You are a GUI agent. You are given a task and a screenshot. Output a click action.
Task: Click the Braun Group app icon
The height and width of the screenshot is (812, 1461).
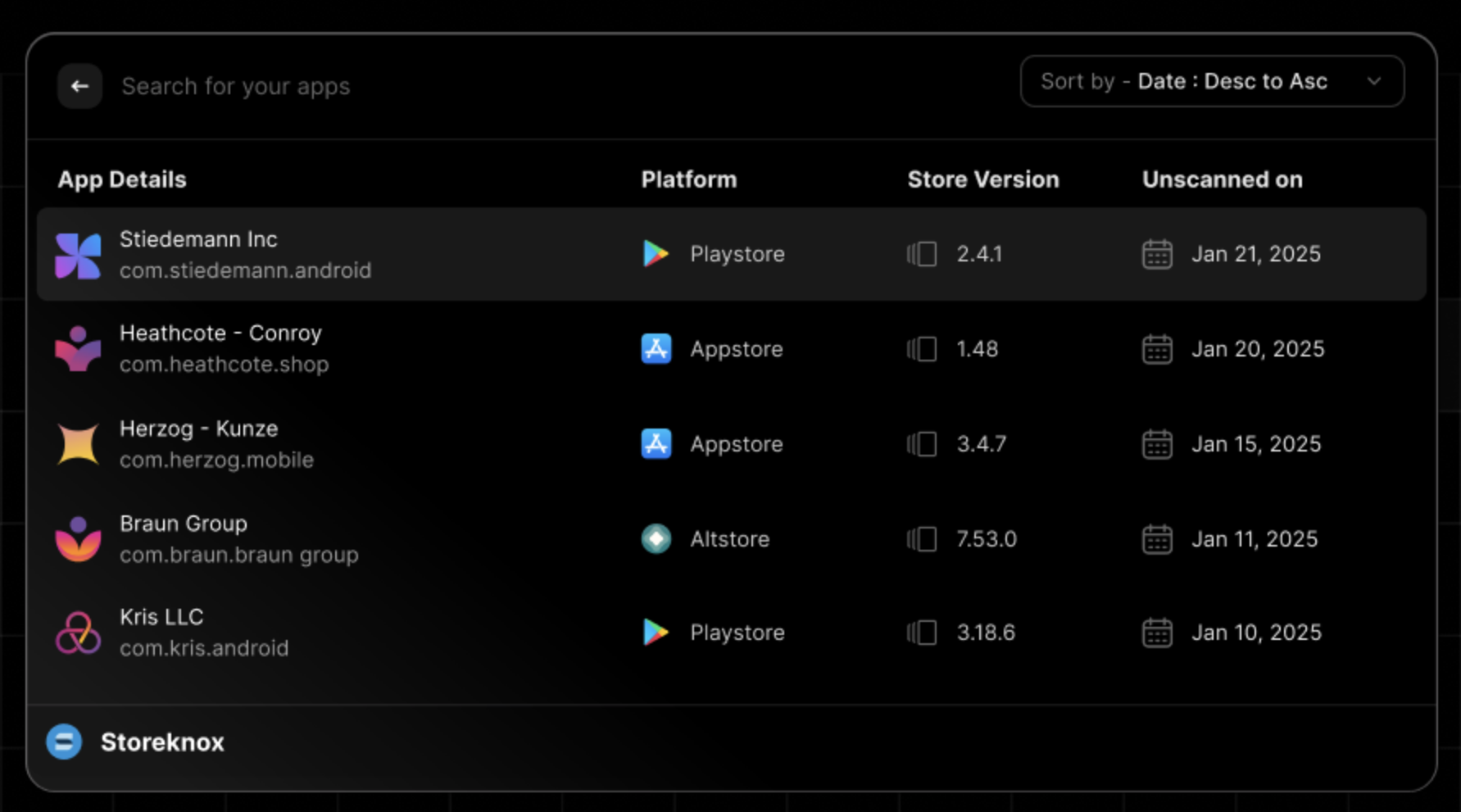point(78,539)
